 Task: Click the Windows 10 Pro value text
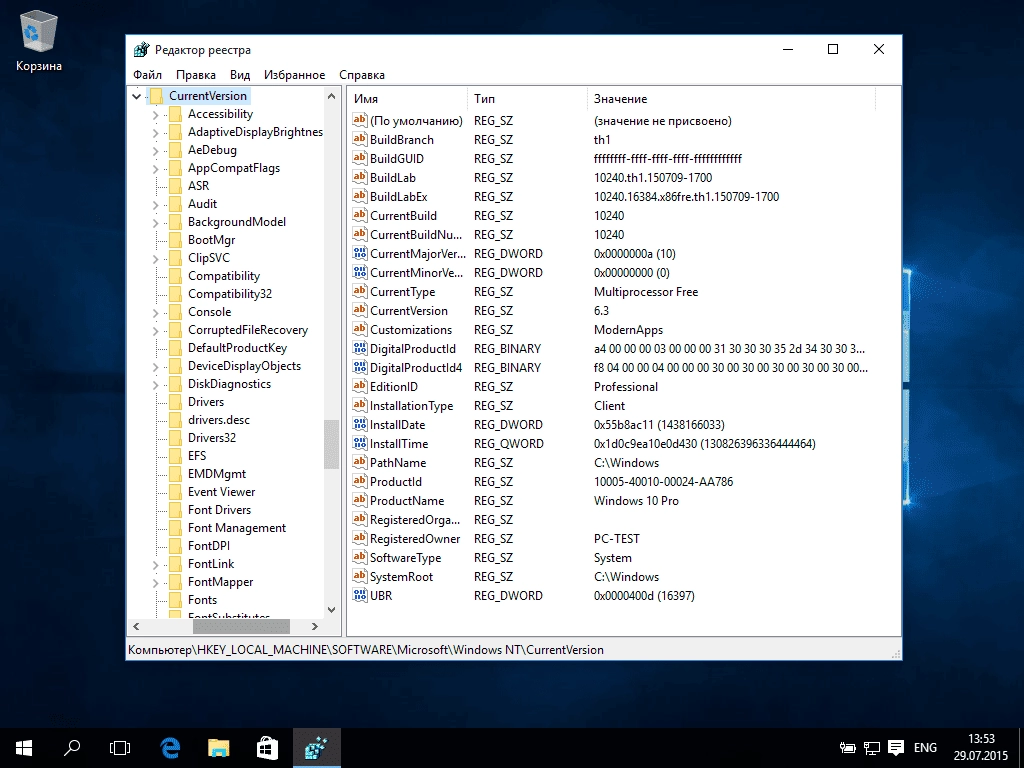[636, 501]
